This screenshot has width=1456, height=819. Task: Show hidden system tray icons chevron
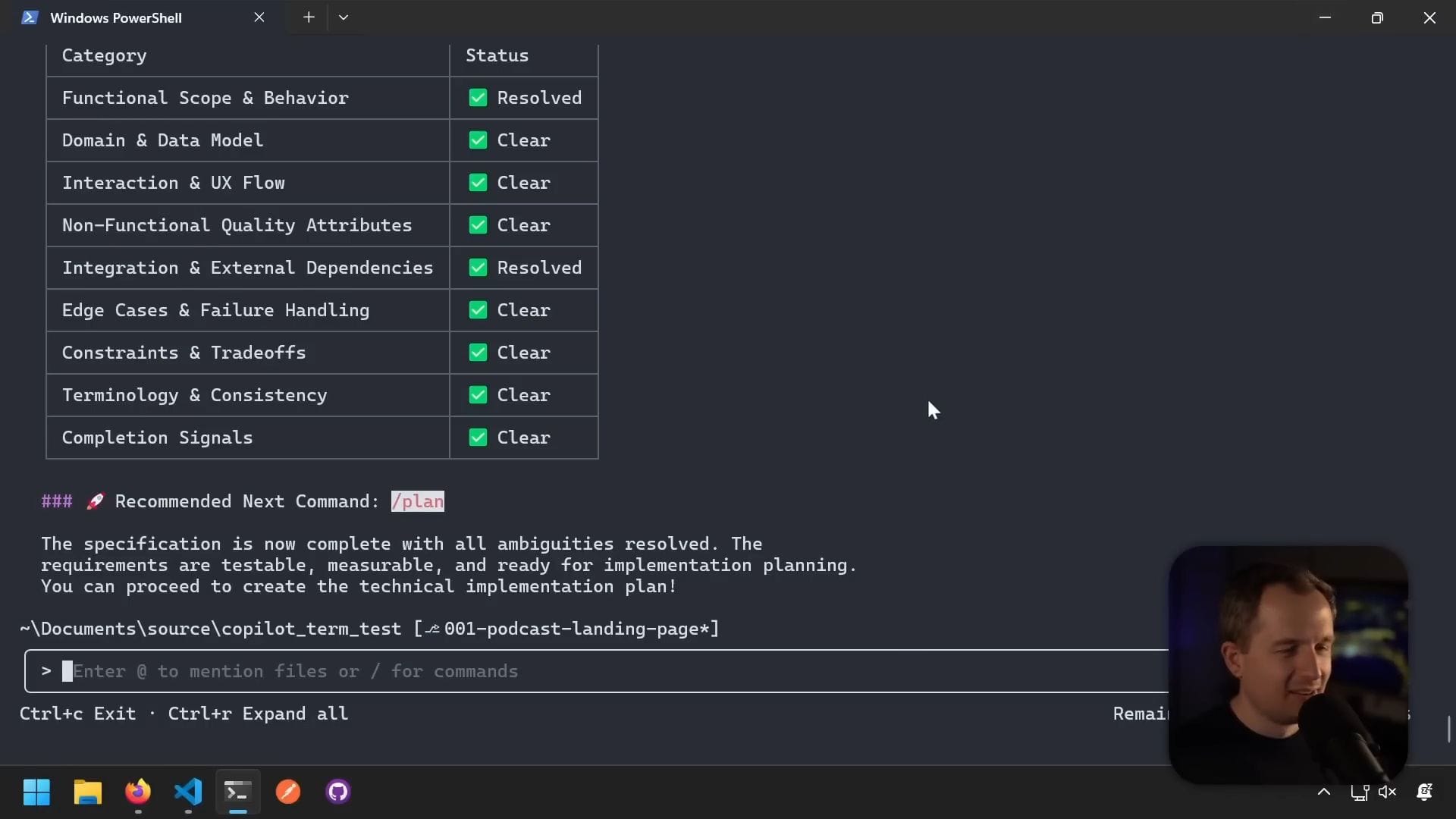(1324, 792)
